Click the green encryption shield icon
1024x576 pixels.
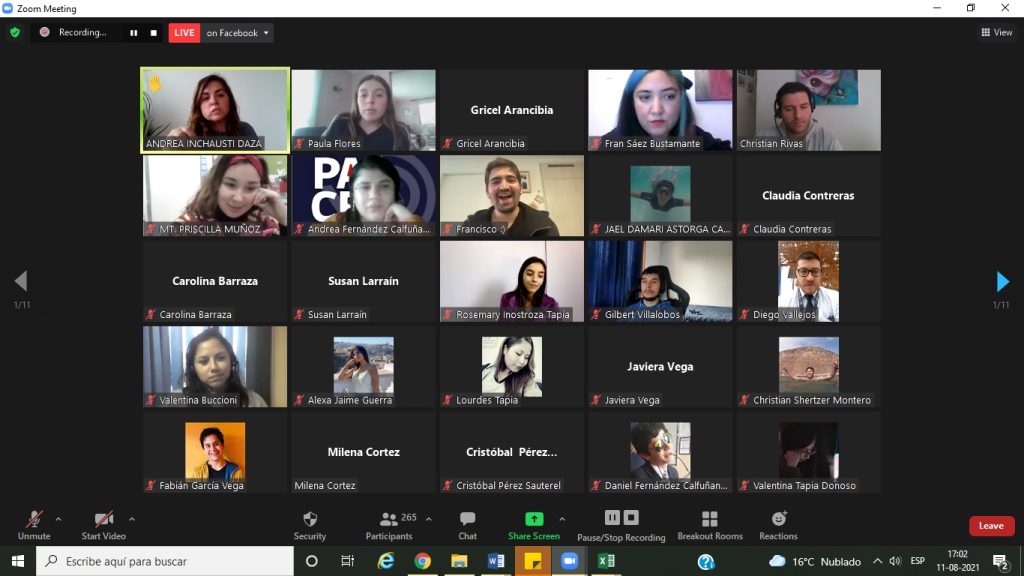tap(15, 32)
